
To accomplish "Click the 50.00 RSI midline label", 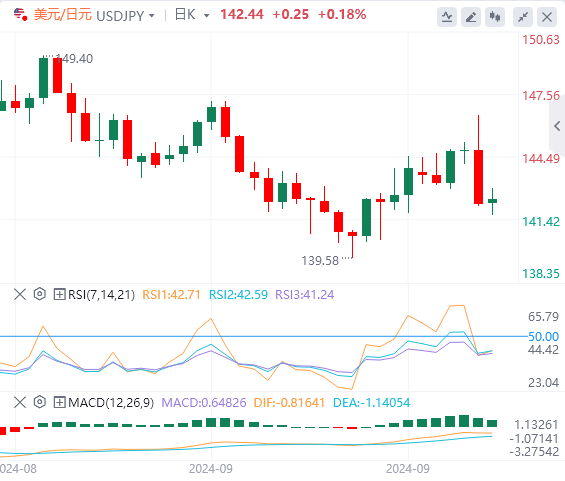I will pos(543,337).
